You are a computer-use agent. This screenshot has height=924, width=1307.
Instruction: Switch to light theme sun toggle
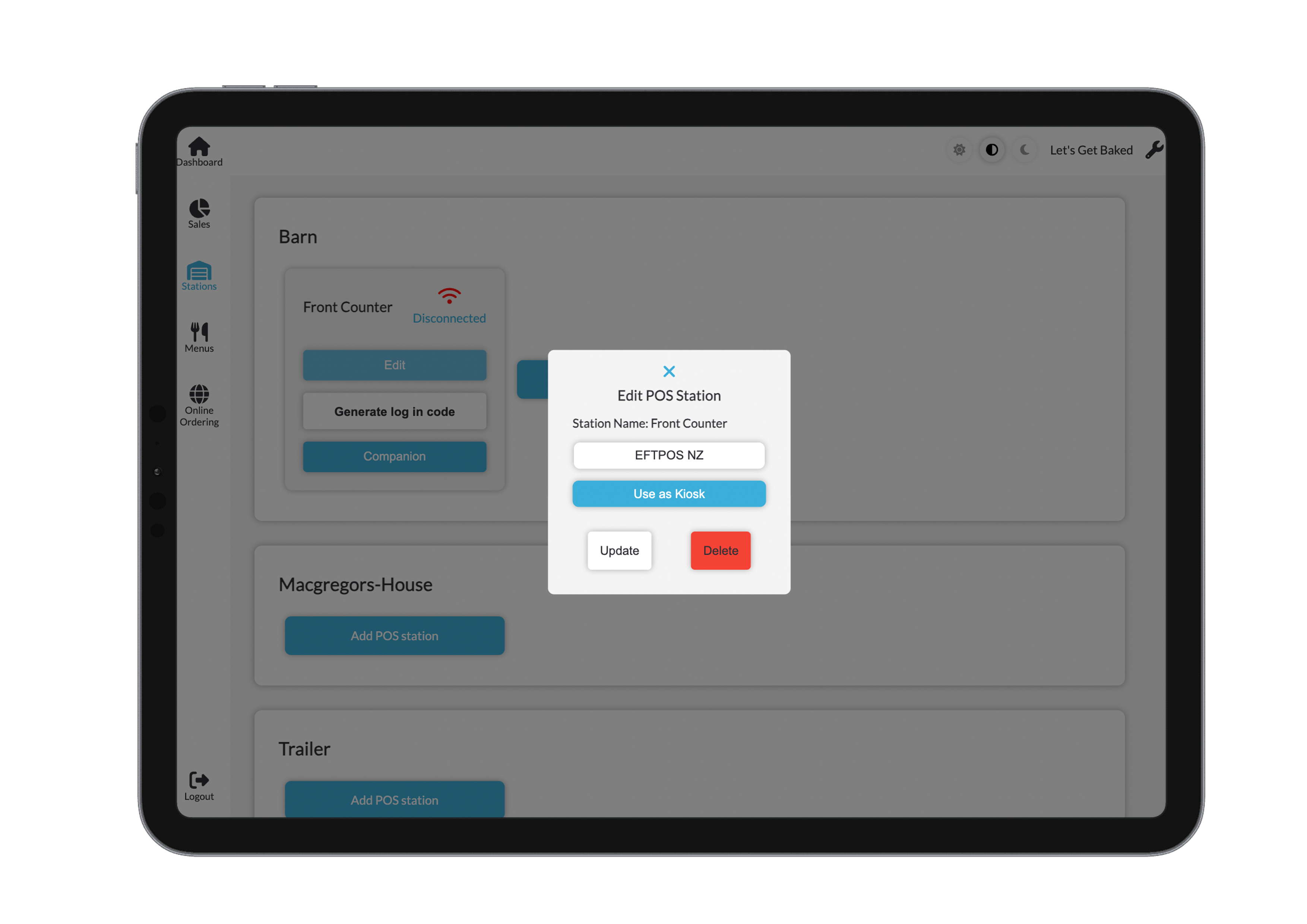tap(959, 150)
